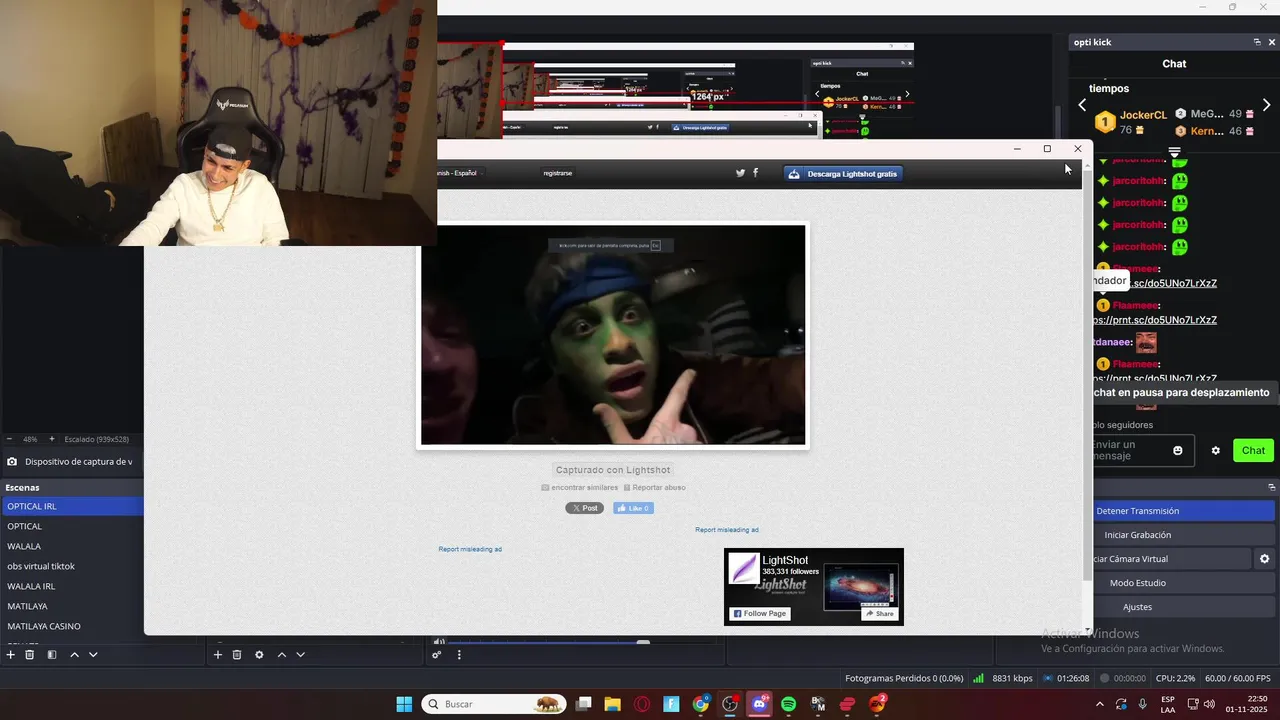Click encontrar similares link
Screen dimensions: 1280x720
click(580, 488)
